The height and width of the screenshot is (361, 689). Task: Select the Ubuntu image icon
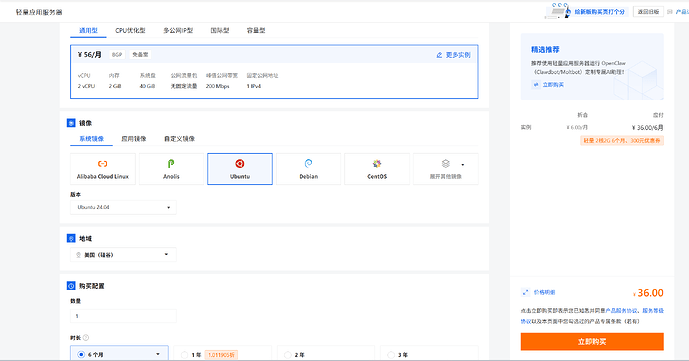(x=239, y=164)
